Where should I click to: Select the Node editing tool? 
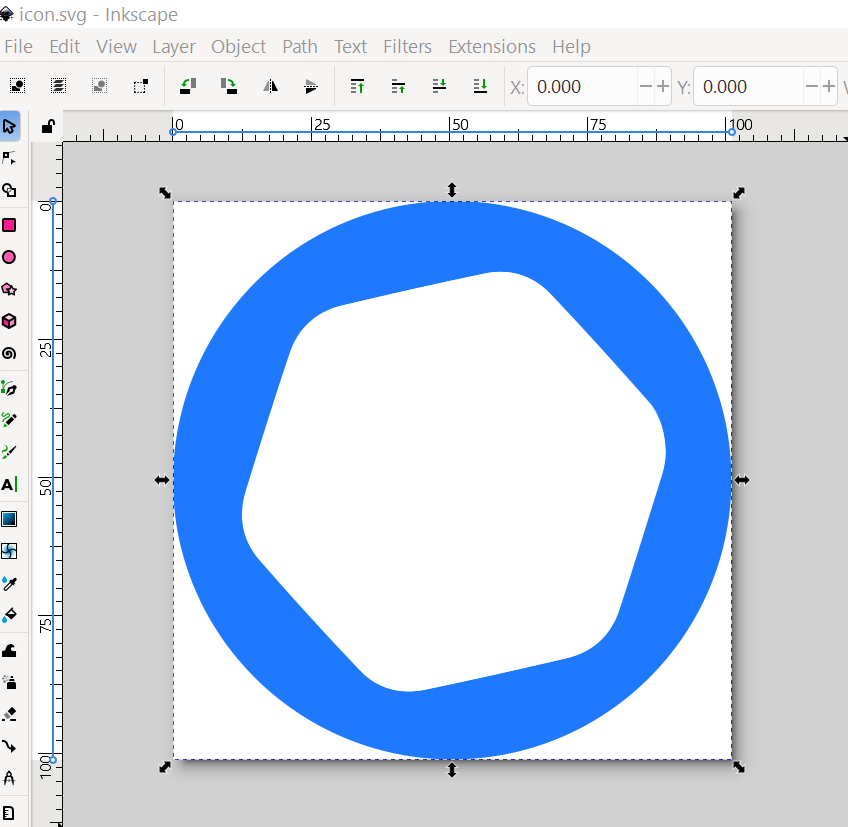[9, 158]
